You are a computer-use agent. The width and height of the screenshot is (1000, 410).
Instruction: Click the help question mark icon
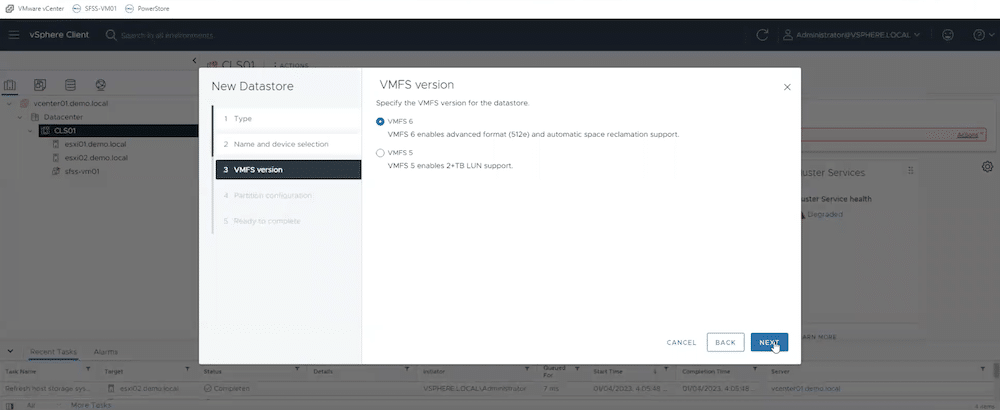tap(979, 35)
